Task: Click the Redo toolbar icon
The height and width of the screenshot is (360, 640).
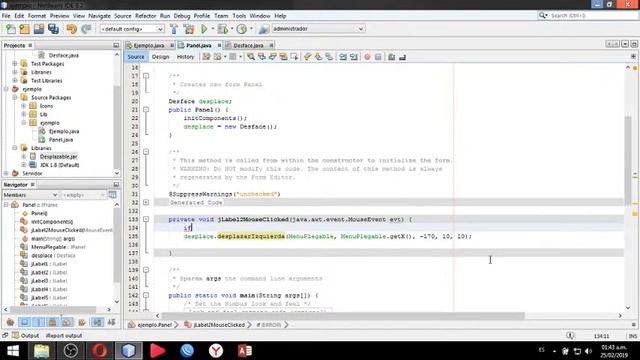Action: [86, 29]
